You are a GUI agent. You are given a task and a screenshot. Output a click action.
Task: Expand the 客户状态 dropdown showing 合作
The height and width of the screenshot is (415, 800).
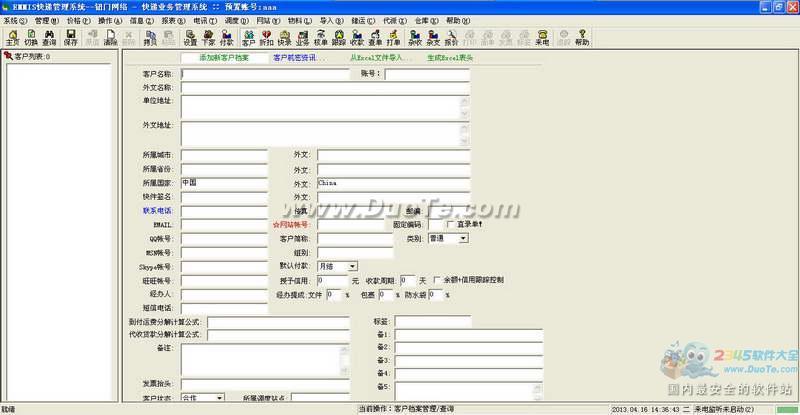point(218,398)
